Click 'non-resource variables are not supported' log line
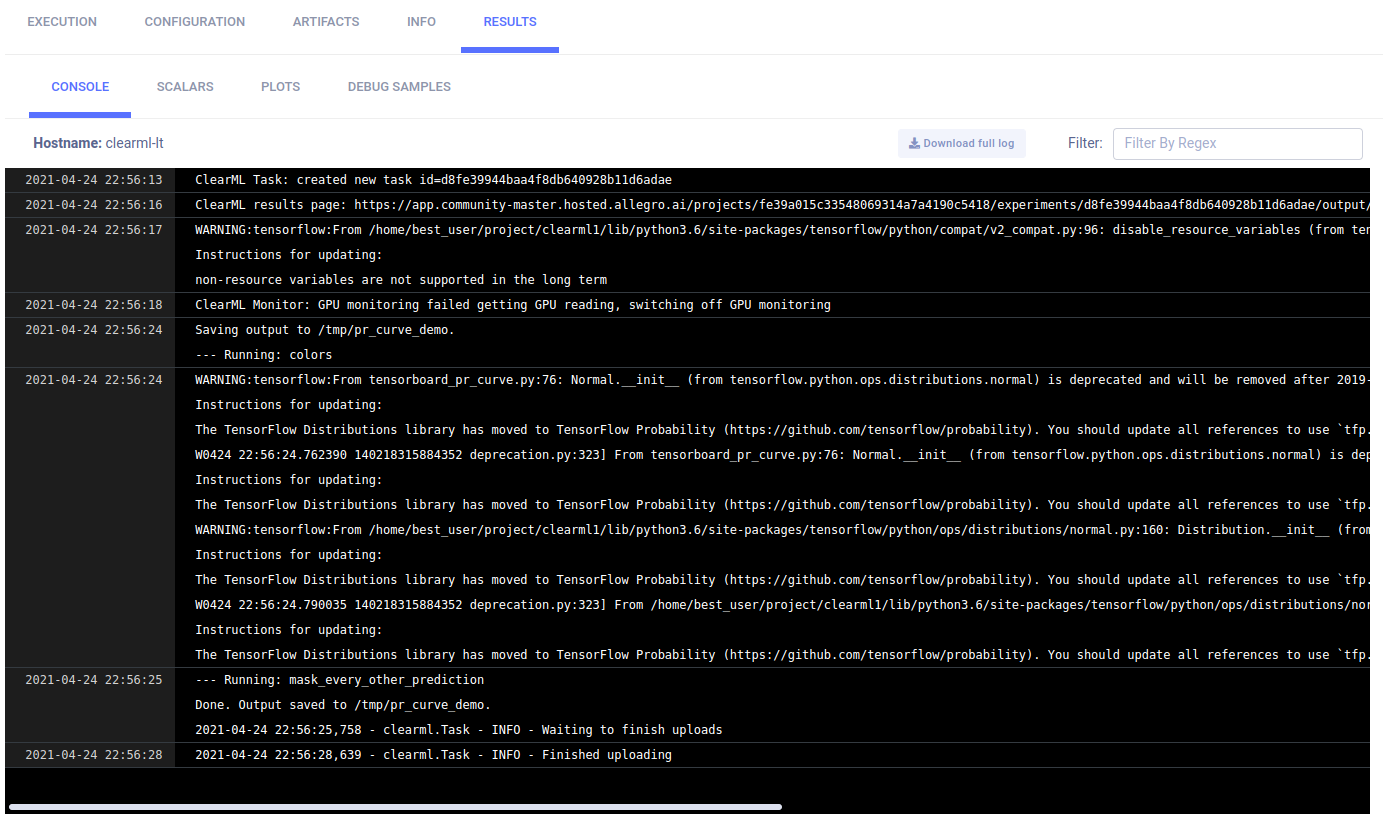The width and height of the screenshot is (1383, 814). click(x=401, y=280)
